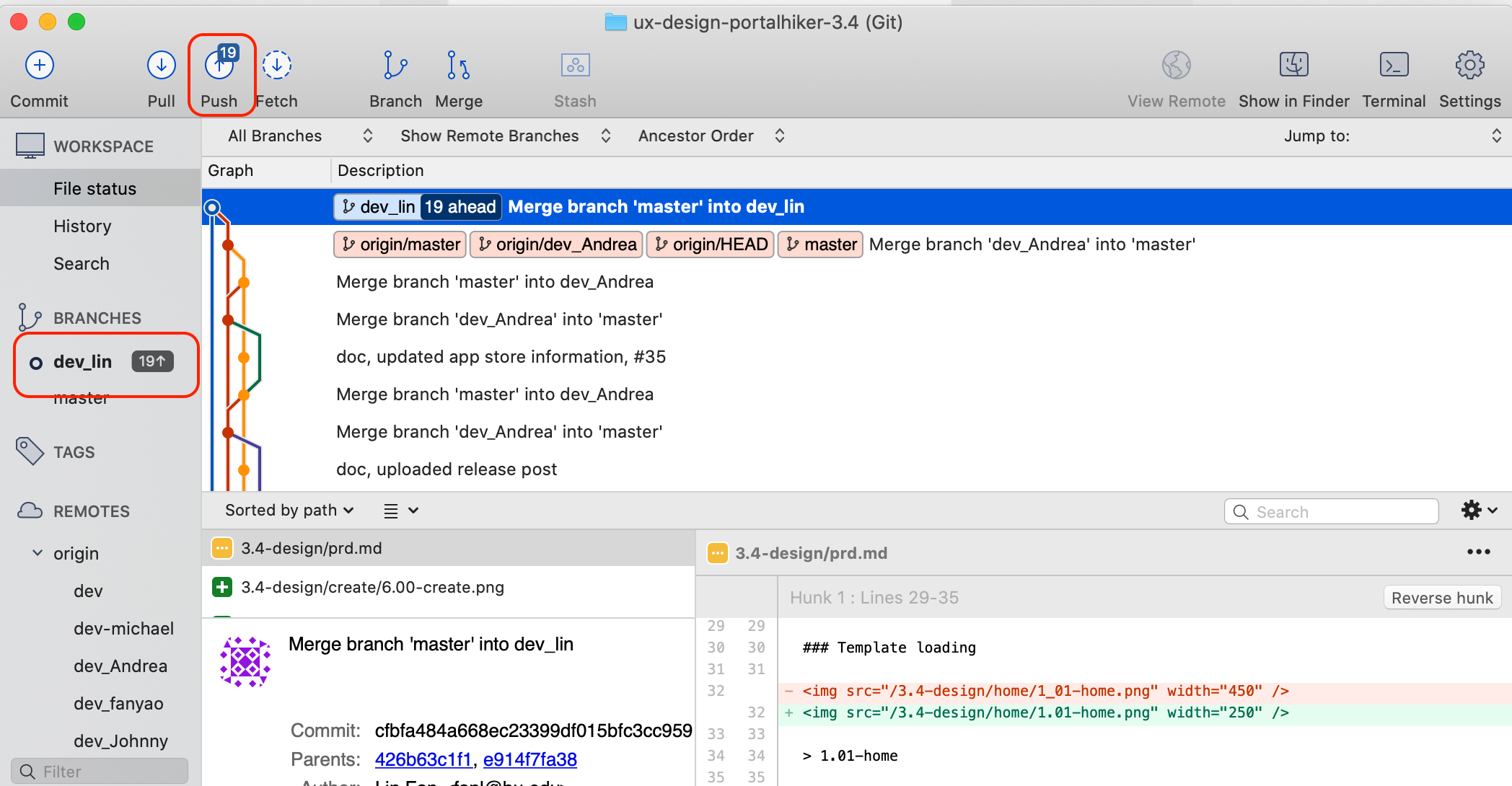Push the 19 pending commits
The width and height of the screenshot is (1512, 786).
pyautogui.click(x=220, y=66)
